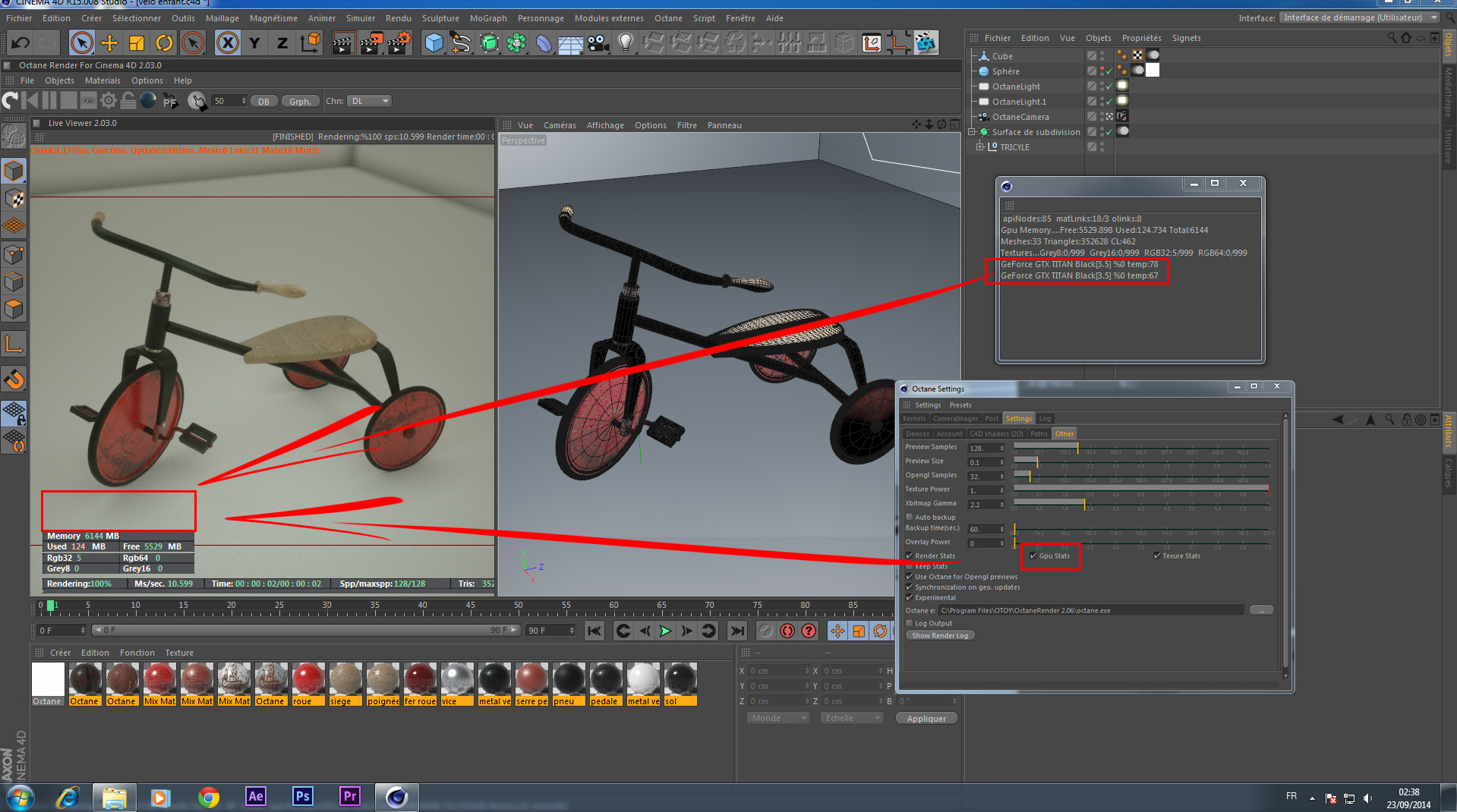Open the Interface layout dropdown
This screenshot has width=1457, height=812.
coord(1359,17)
